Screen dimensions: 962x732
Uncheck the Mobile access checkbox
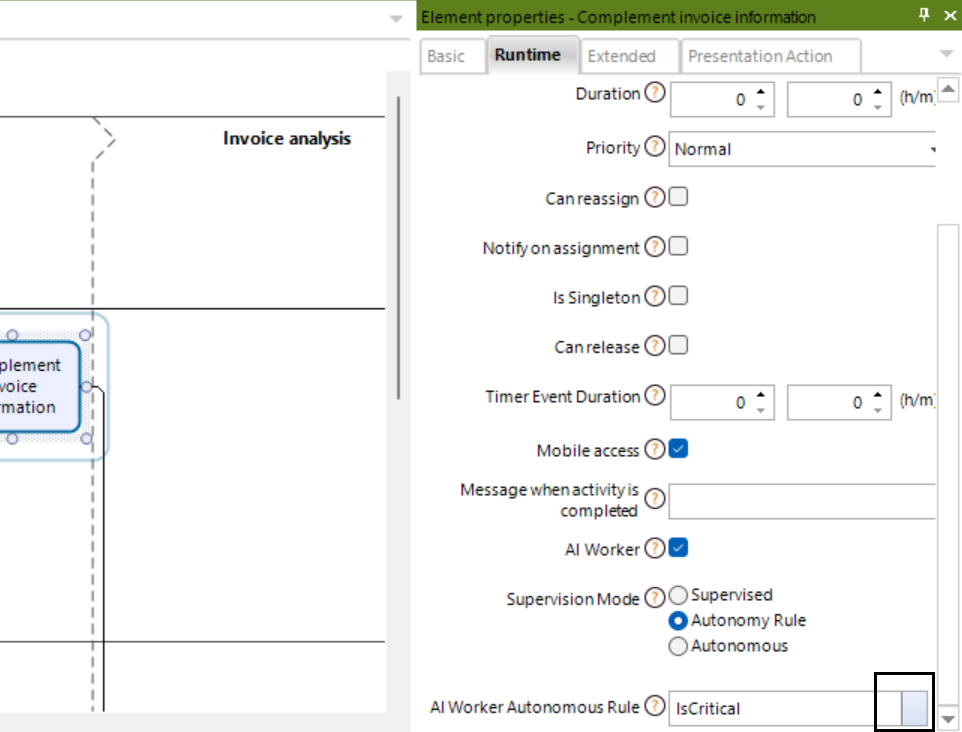(x=678, y=449)
